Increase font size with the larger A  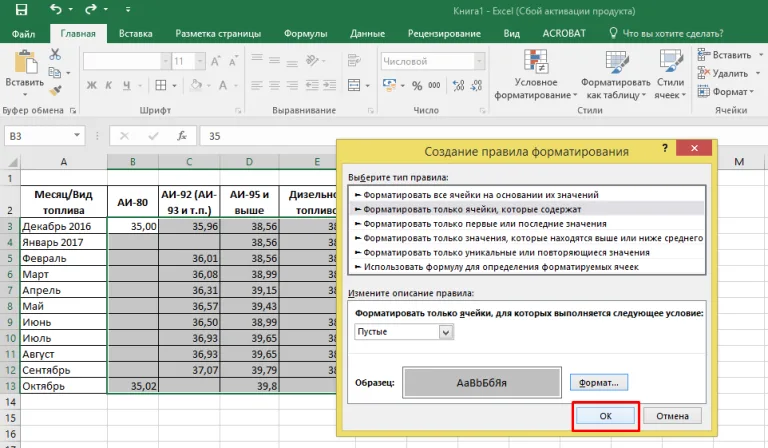[215, 61]
